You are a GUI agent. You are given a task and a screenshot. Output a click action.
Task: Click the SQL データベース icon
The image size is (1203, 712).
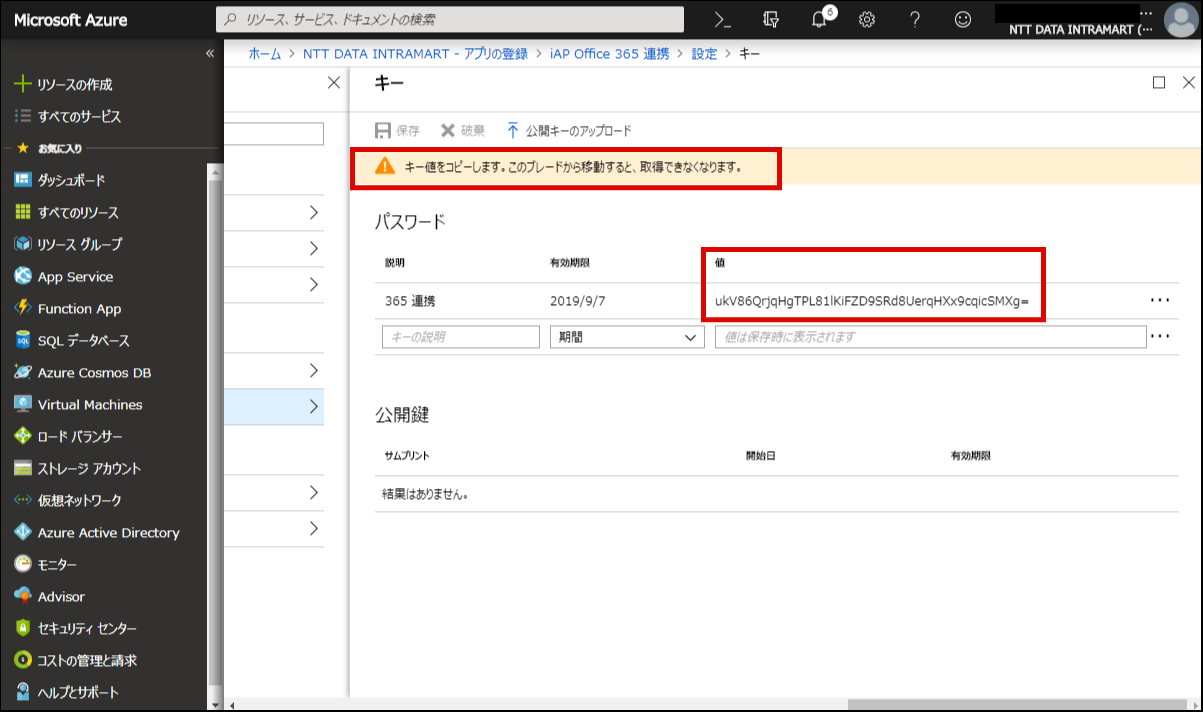coord(22,341)
